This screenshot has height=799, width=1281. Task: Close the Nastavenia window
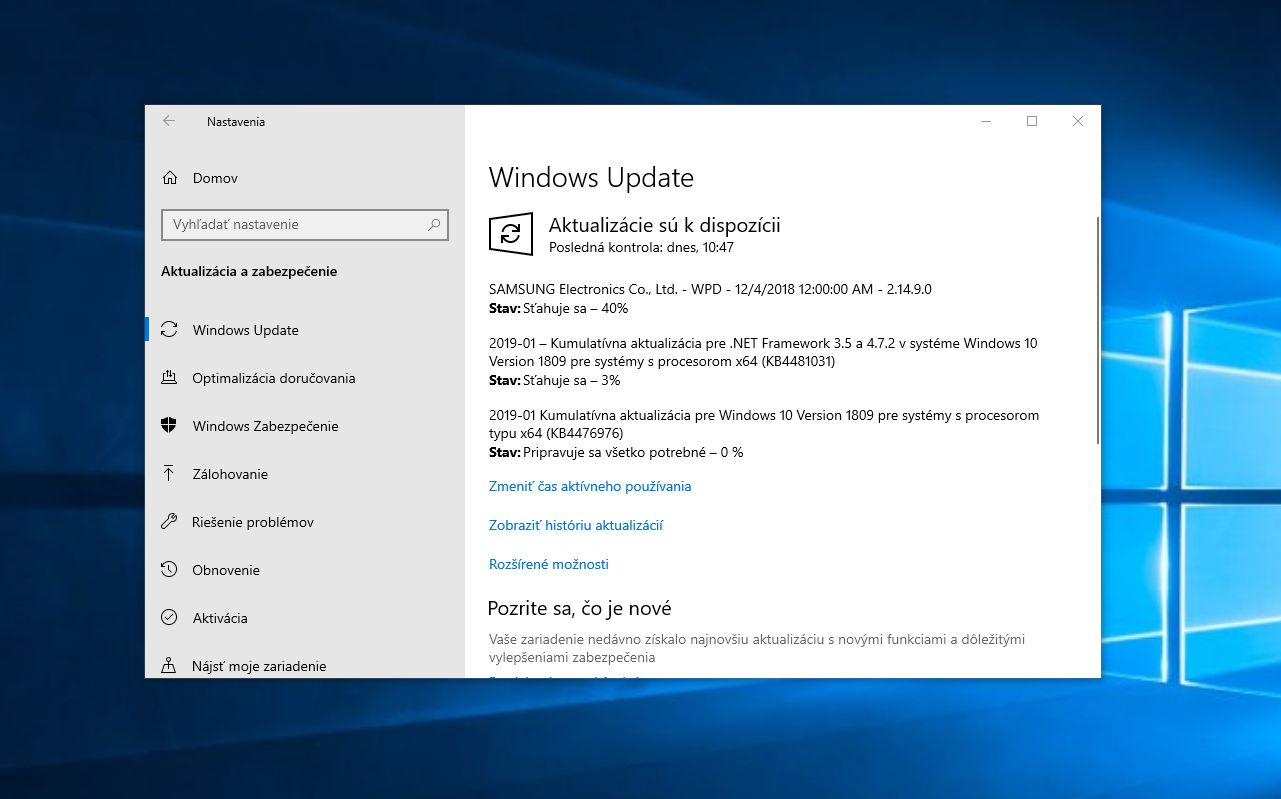click(1078, 121)
